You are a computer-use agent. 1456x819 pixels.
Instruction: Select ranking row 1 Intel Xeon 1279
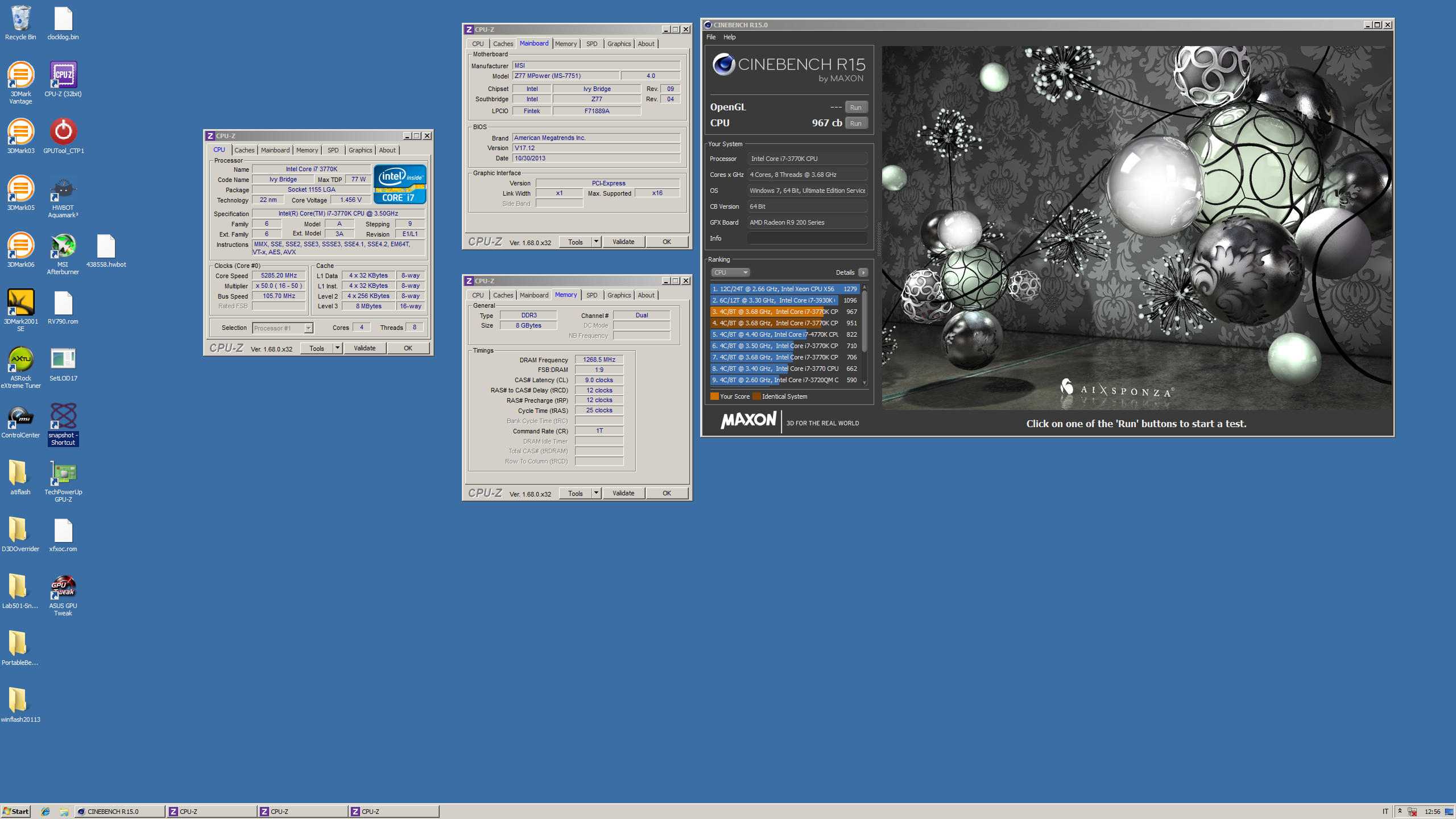(x=785, y=289)
